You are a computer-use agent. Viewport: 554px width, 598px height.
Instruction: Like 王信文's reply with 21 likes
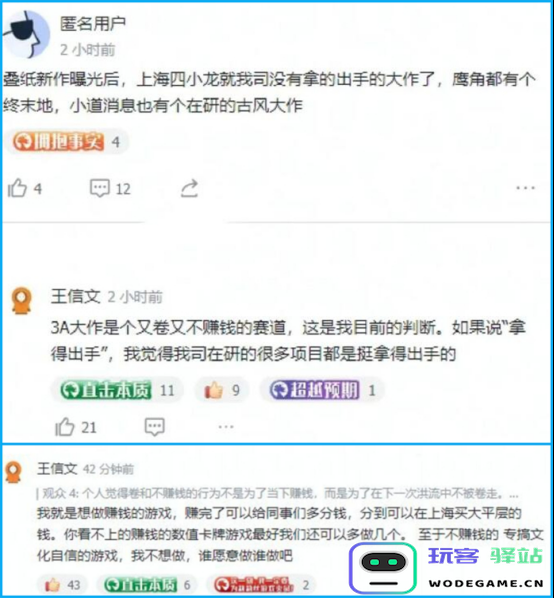(75, 427)
